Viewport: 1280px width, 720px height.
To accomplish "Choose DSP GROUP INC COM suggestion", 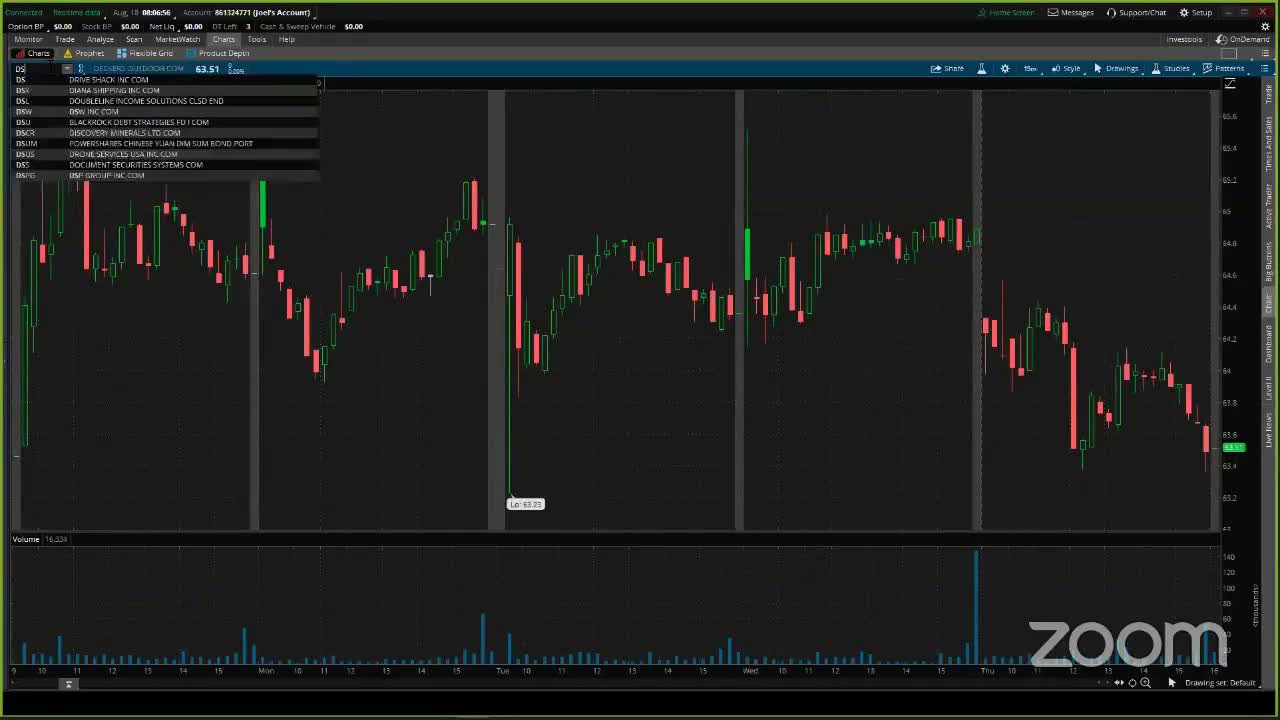I will [x=166, y=175].
